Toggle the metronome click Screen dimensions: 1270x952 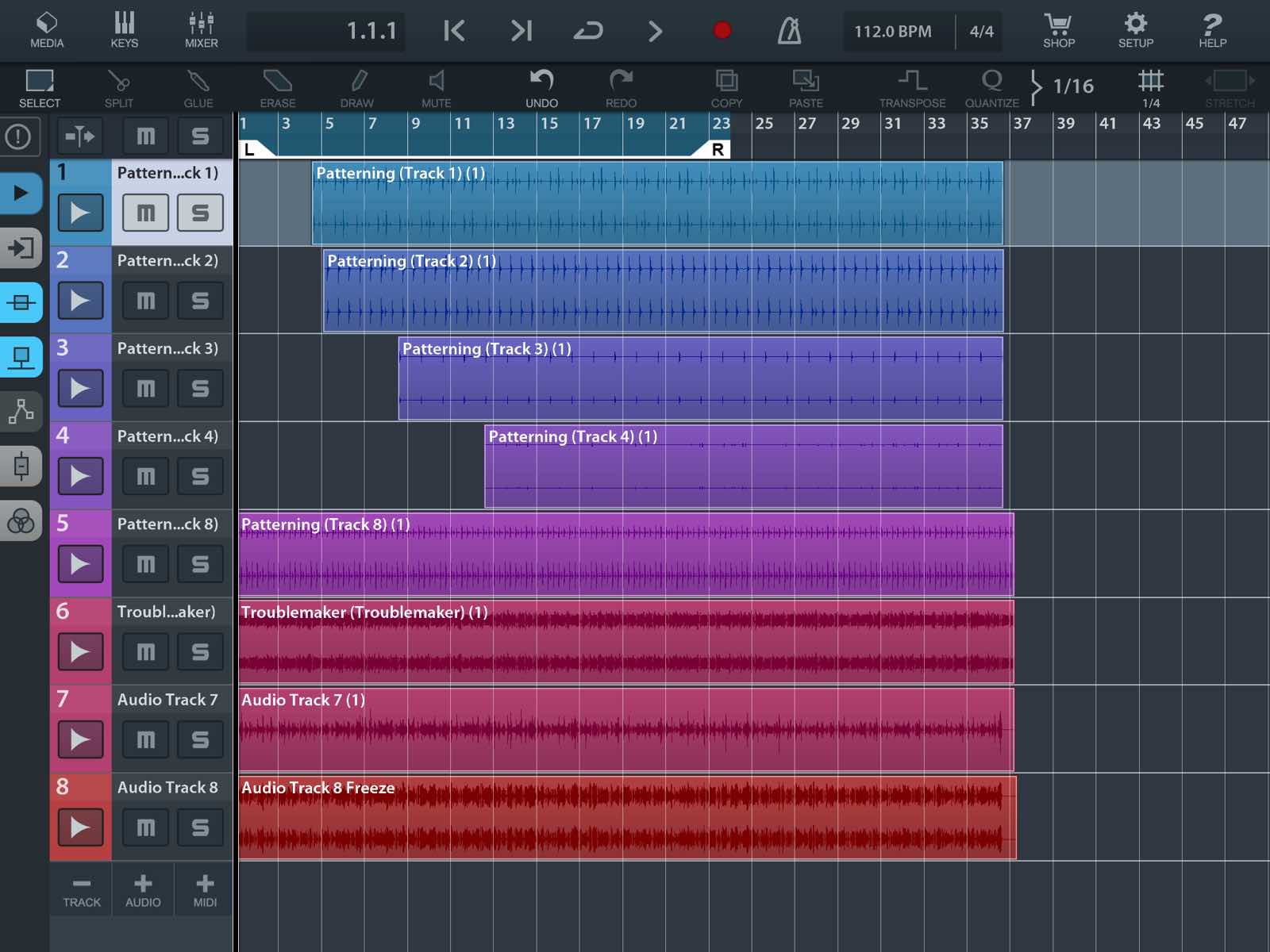pos(789,31)
